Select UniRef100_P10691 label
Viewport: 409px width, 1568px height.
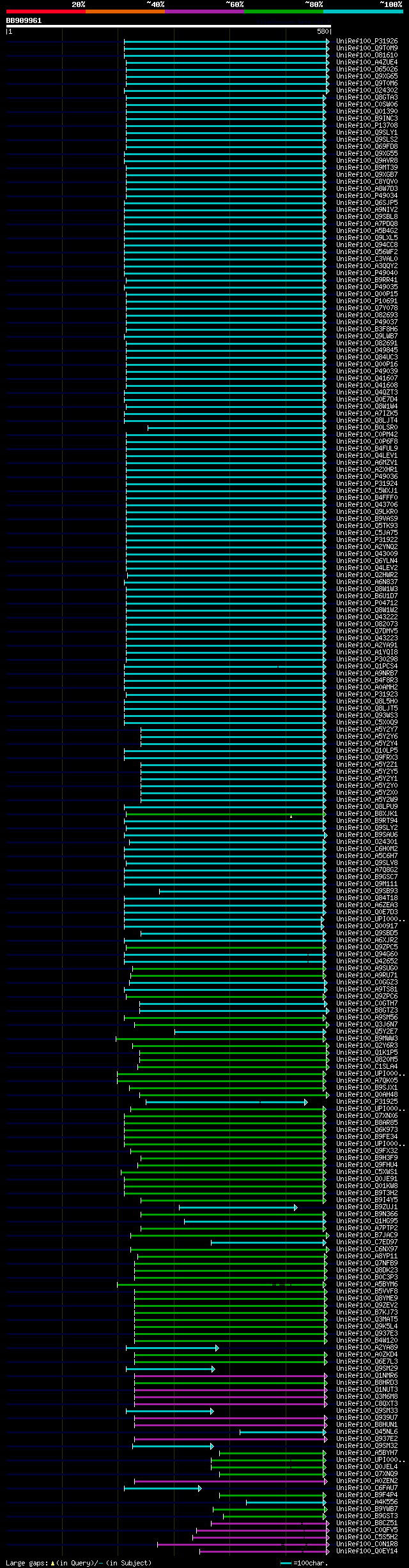(367, 301)
